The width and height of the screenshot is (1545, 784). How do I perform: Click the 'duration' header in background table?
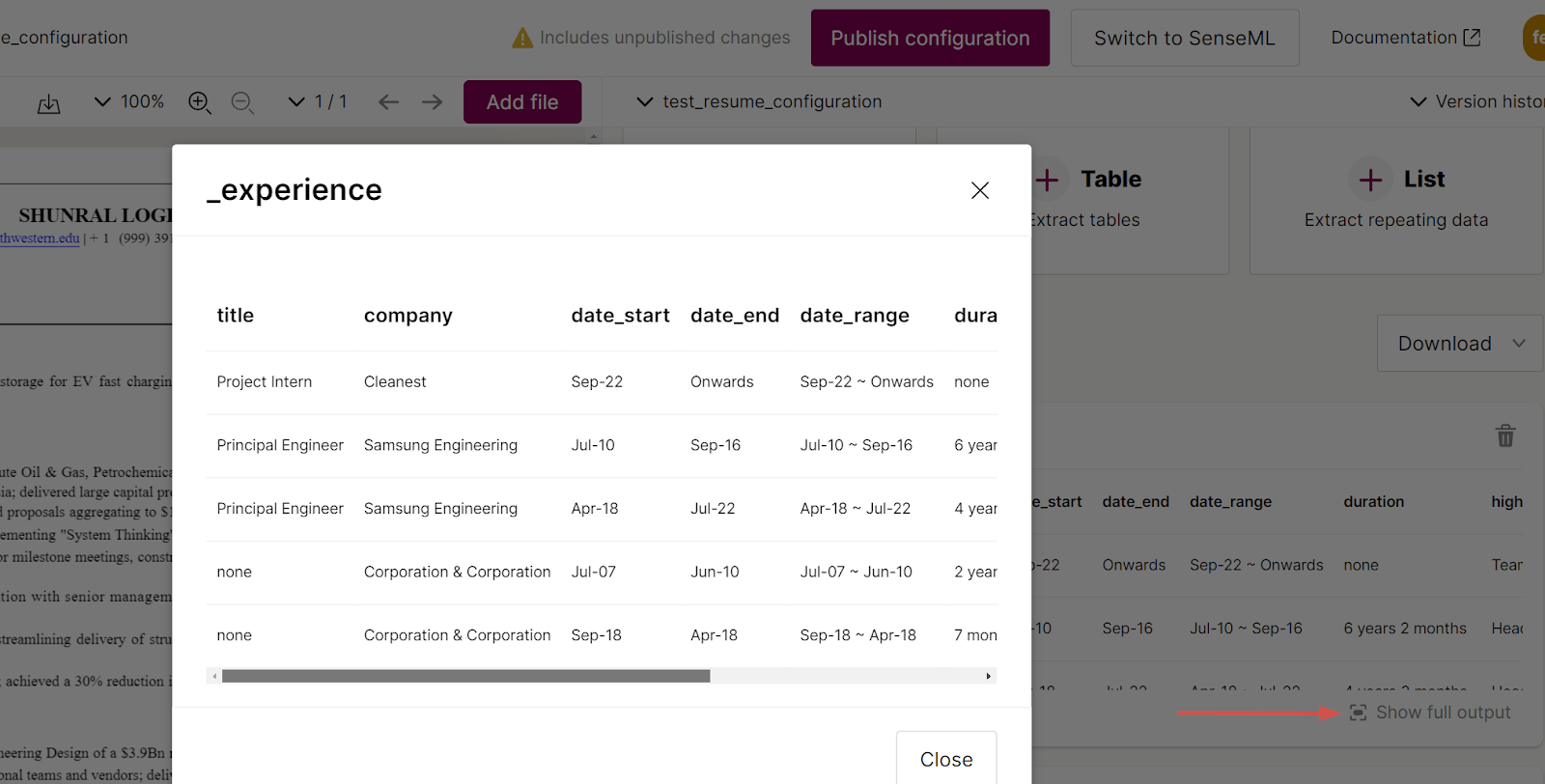pyautogui.click(x=1373, y=501)
